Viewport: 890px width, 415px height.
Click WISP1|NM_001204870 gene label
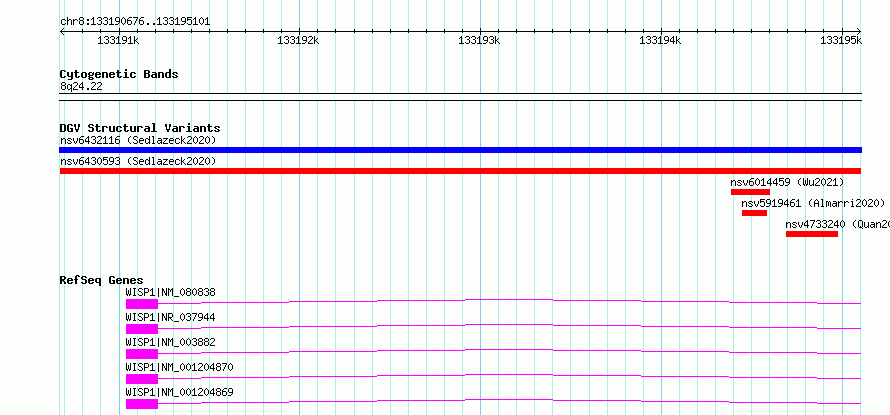[179, 367]
